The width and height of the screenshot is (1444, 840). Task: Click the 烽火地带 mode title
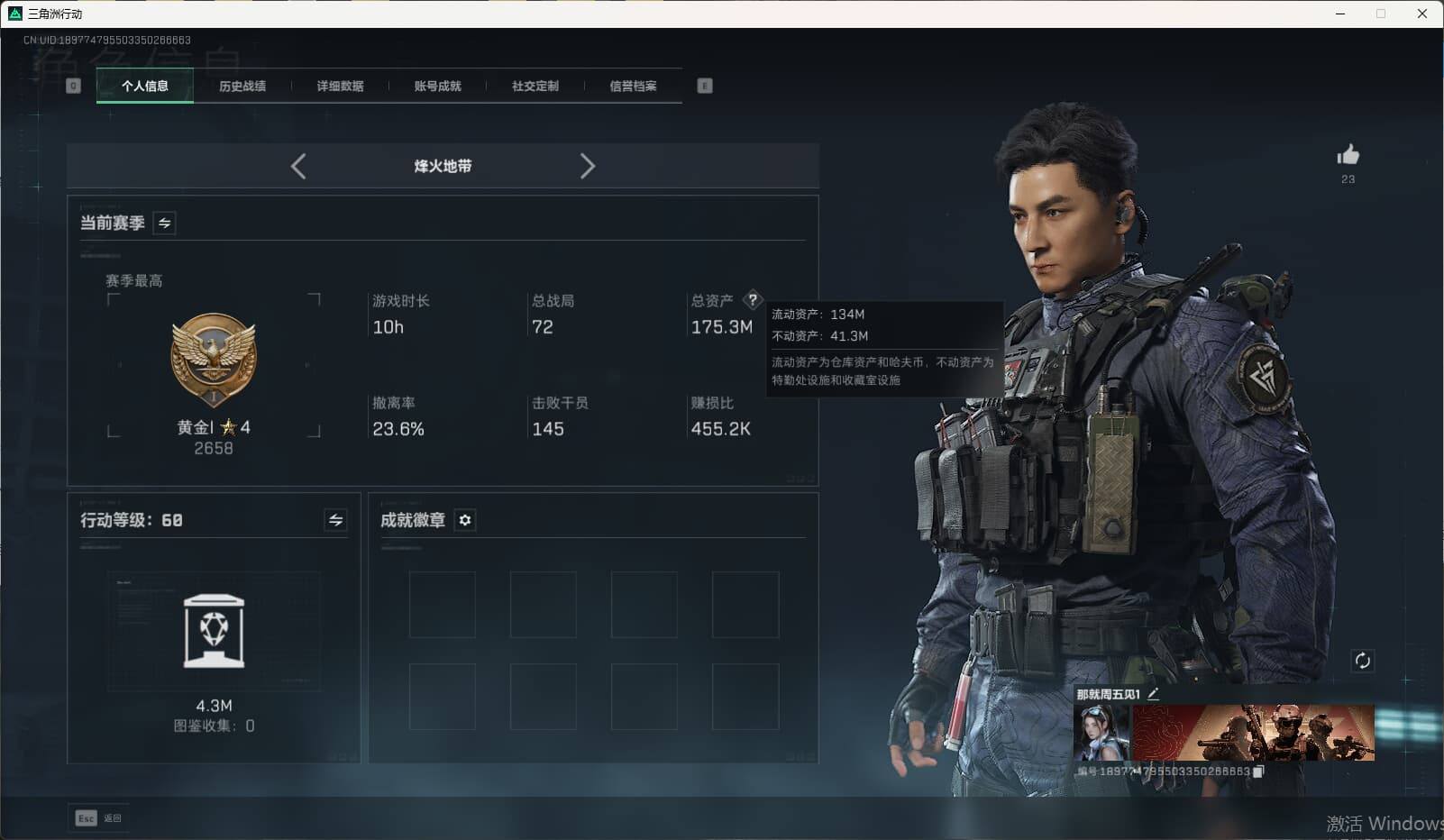(443, 166)
